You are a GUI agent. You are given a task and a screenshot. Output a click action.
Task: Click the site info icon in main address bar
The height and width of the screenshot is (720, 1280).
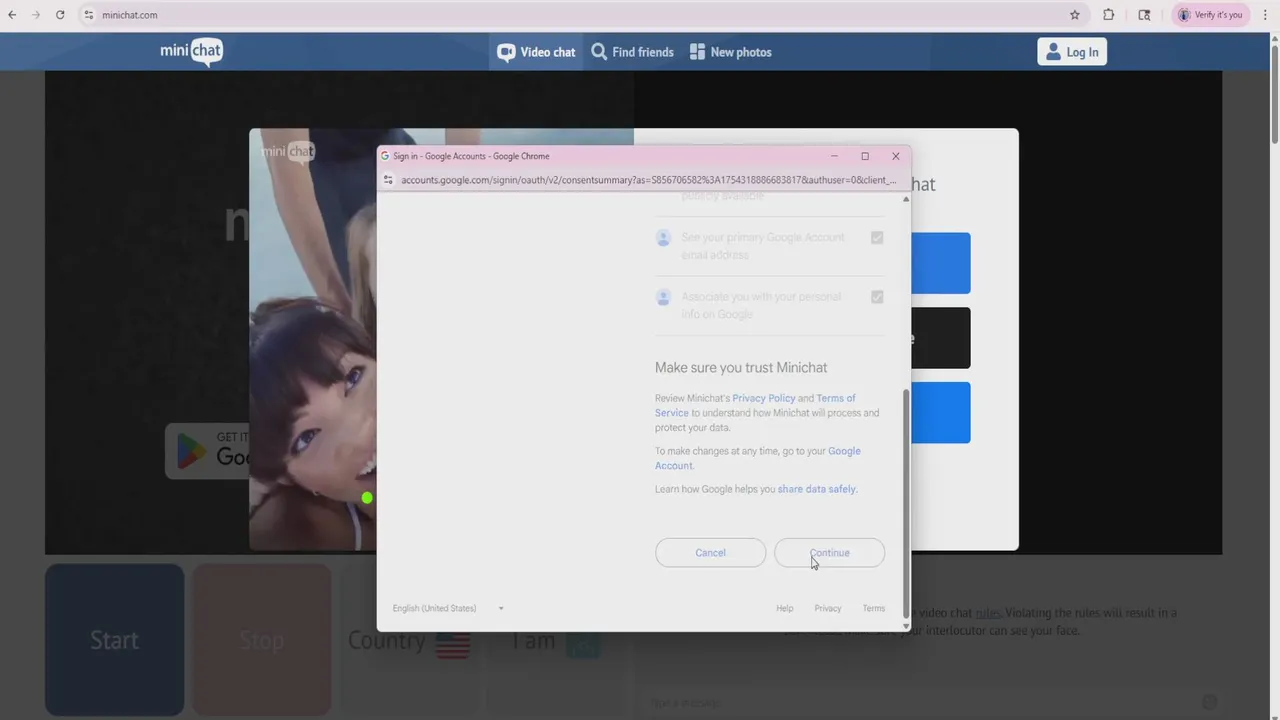coord(89,15)
